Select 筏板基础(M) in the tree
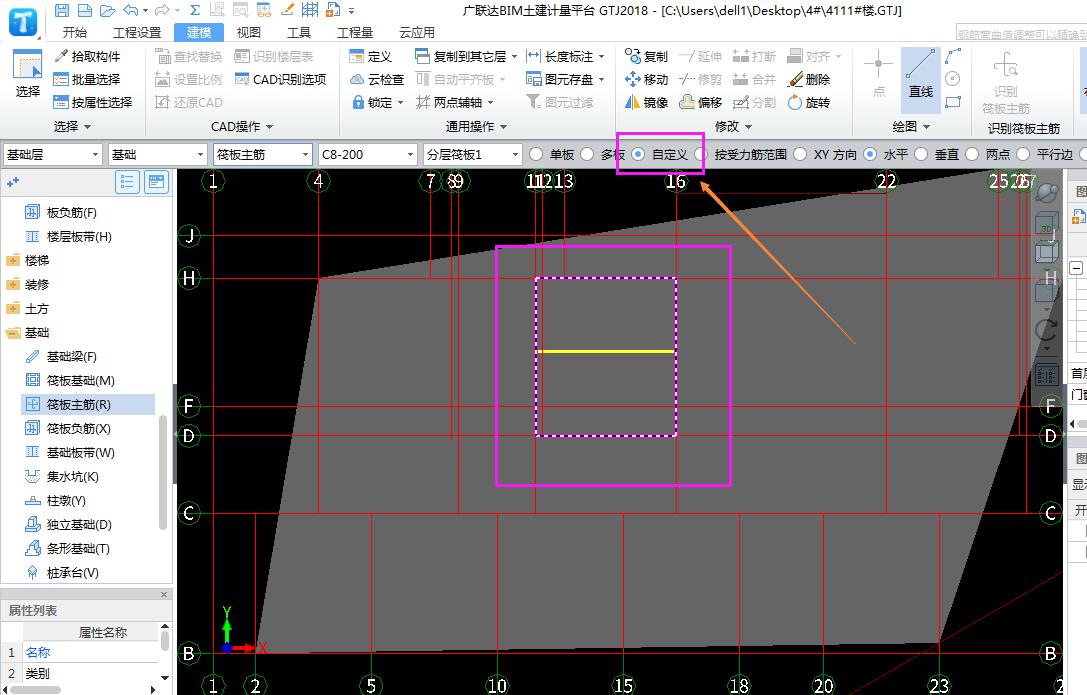Viewport: 1087px width, 695px height. pos(80,380)
